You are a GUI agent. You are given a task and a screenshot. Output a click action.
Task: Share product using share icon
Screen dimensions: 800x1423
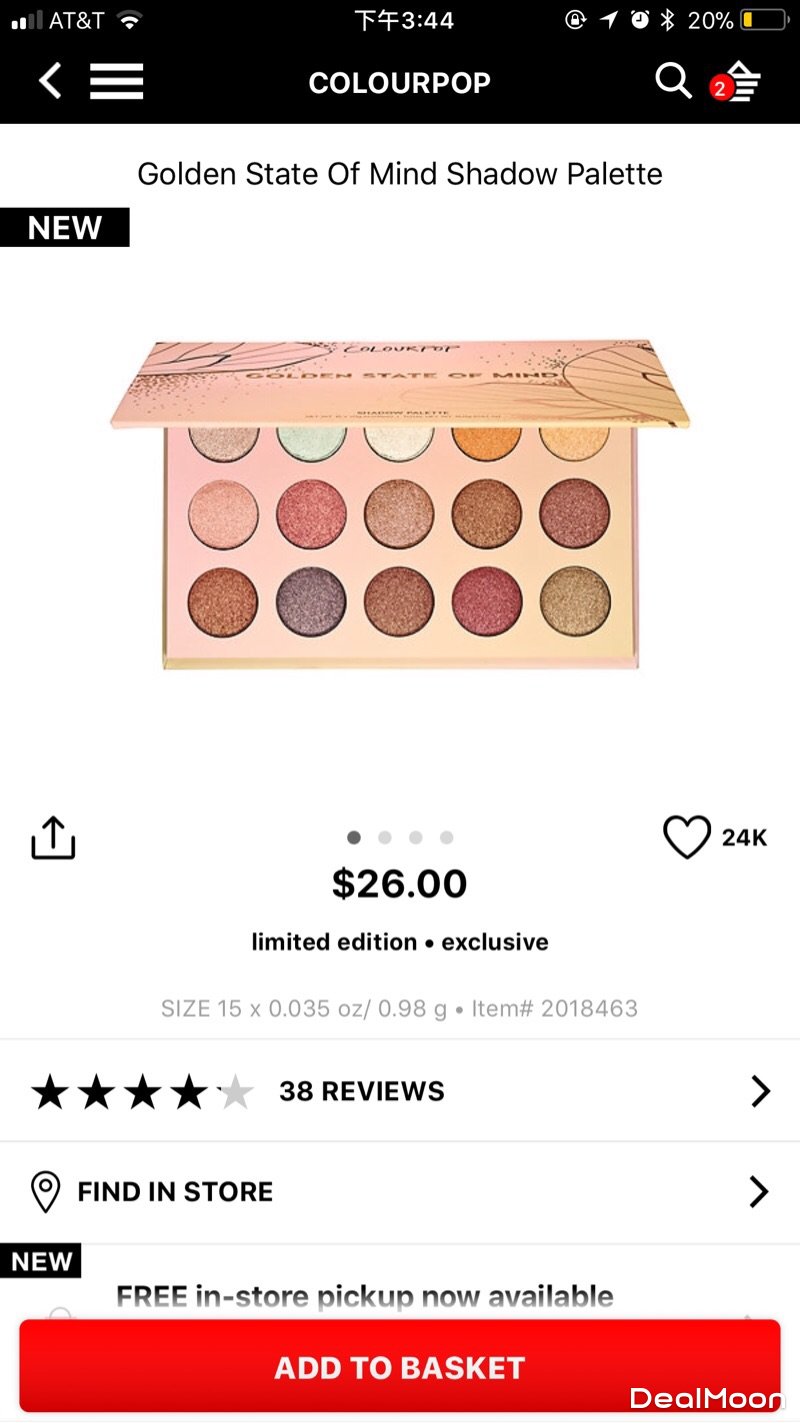pyautogui.click(x=53, y=837)
